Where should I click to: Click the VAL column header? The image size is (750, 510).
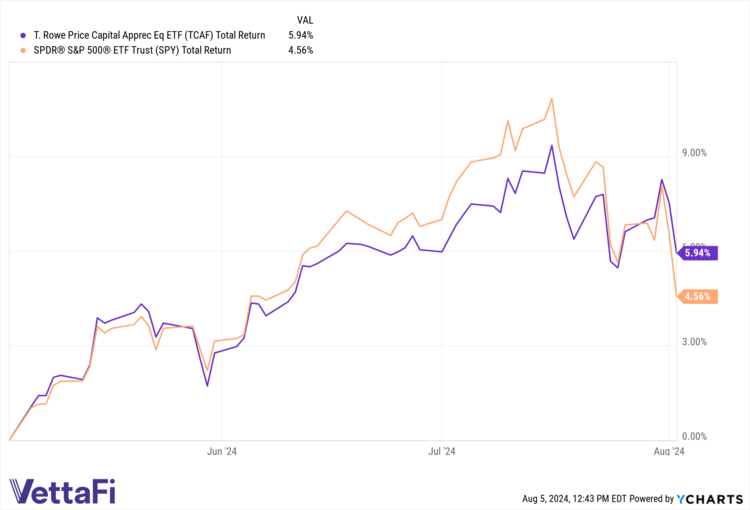click(306, 20)
